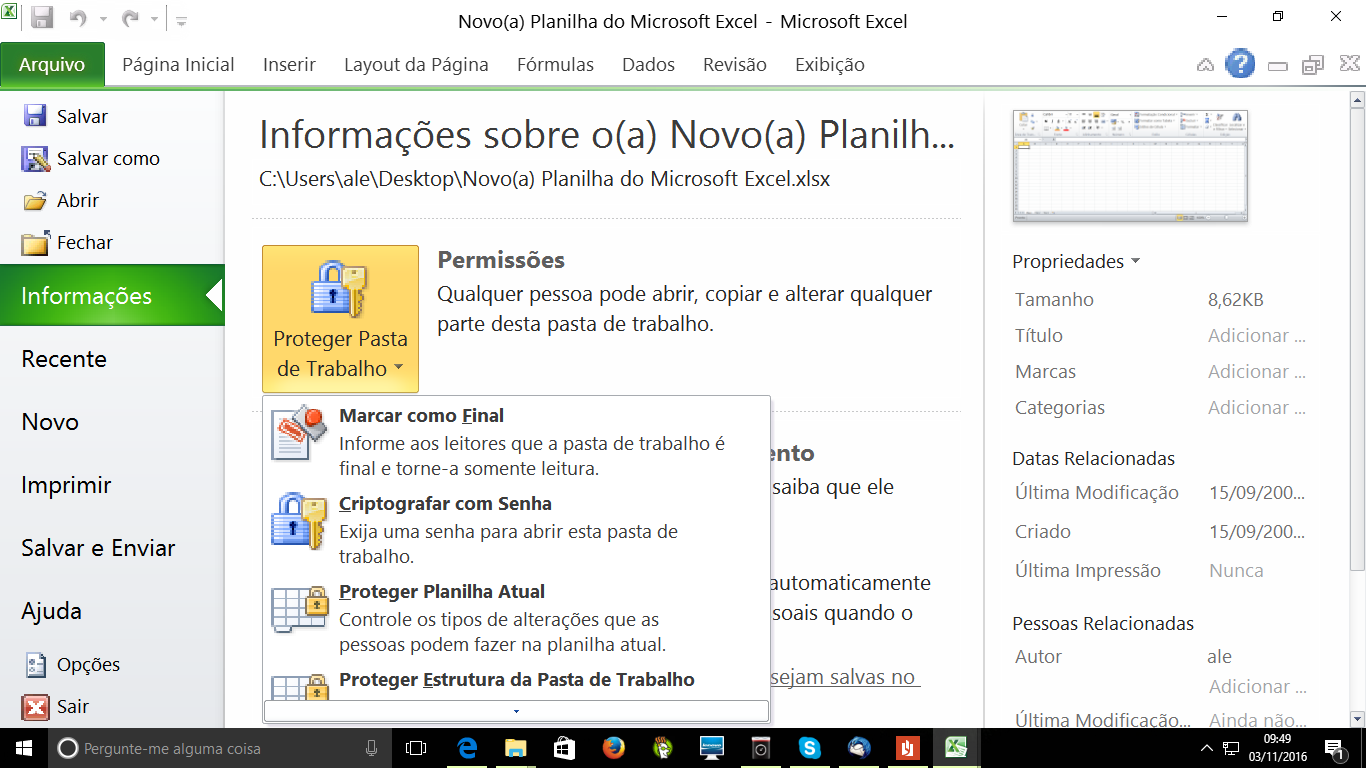Click author name ale
The width and height of the screenshot is (1366, 768).
(1220, 657)
